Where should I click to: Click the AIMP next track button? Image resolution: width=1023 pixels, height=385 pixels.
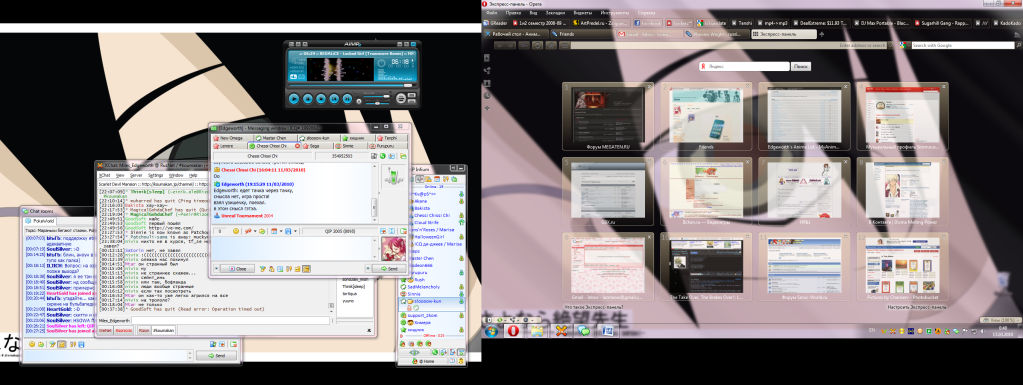[347, 99]
